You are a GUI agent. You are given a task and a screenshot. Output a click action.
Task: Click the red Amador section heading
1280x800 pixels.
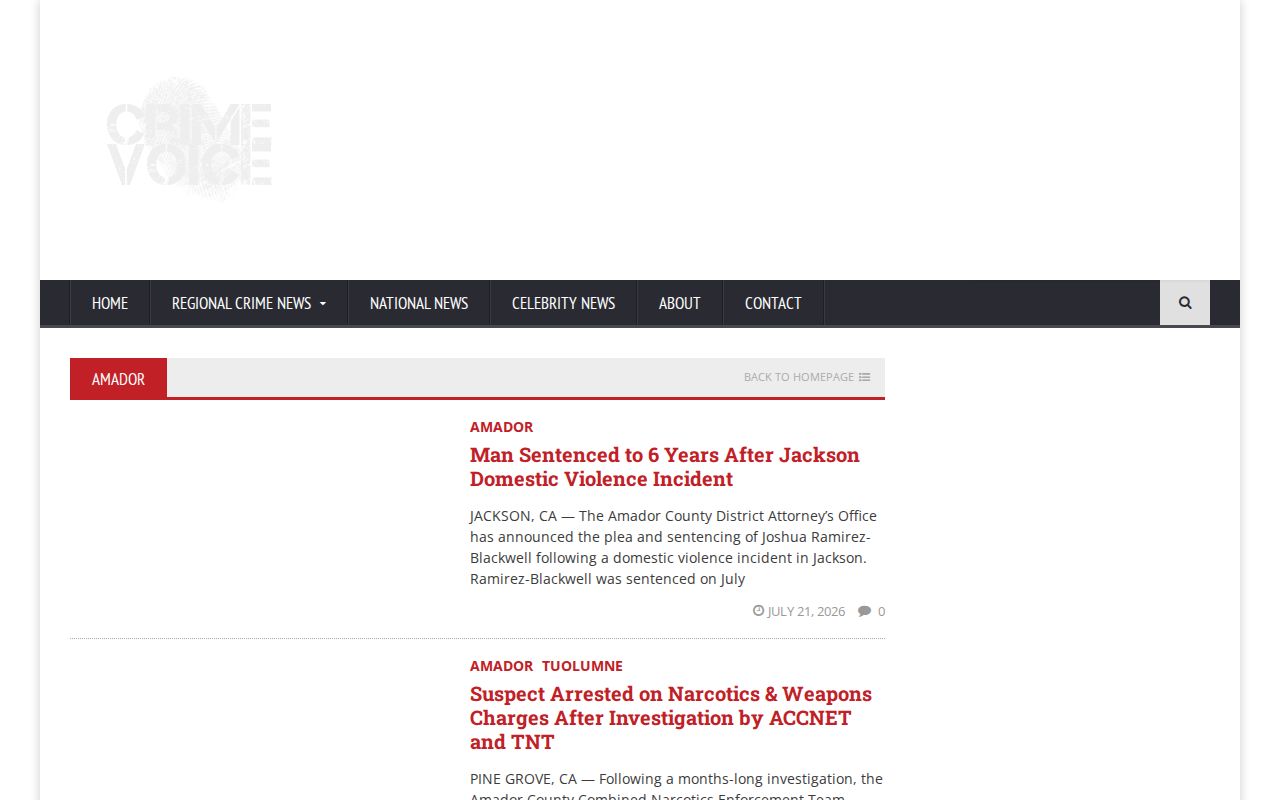click(118, 379)
